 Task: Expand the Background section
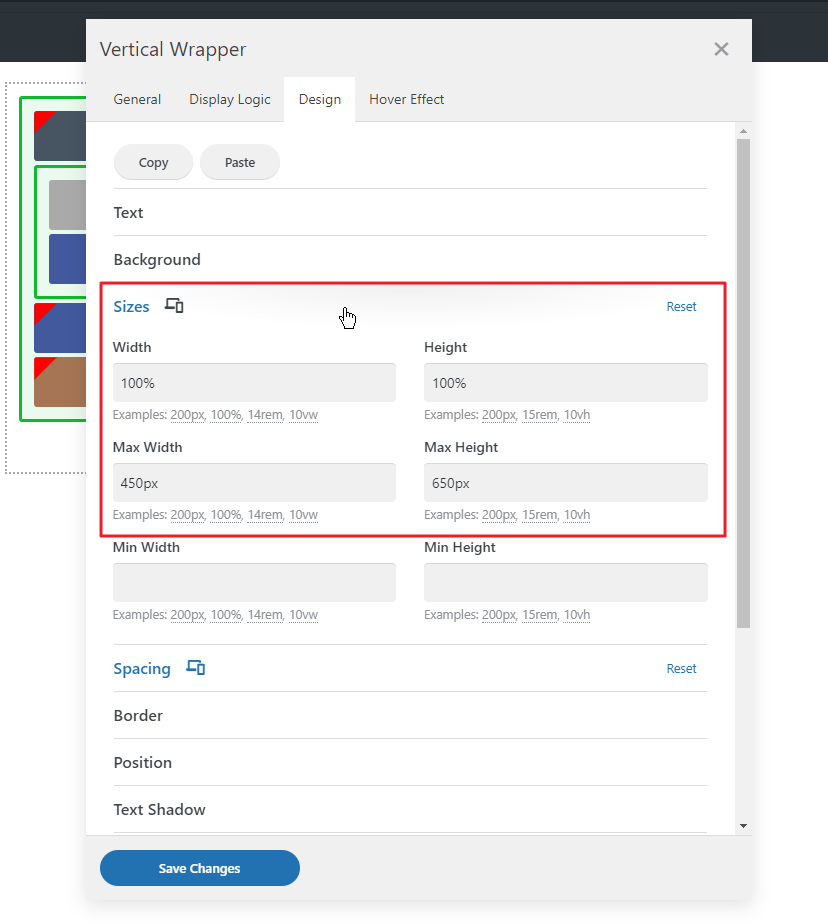point(410,260)
